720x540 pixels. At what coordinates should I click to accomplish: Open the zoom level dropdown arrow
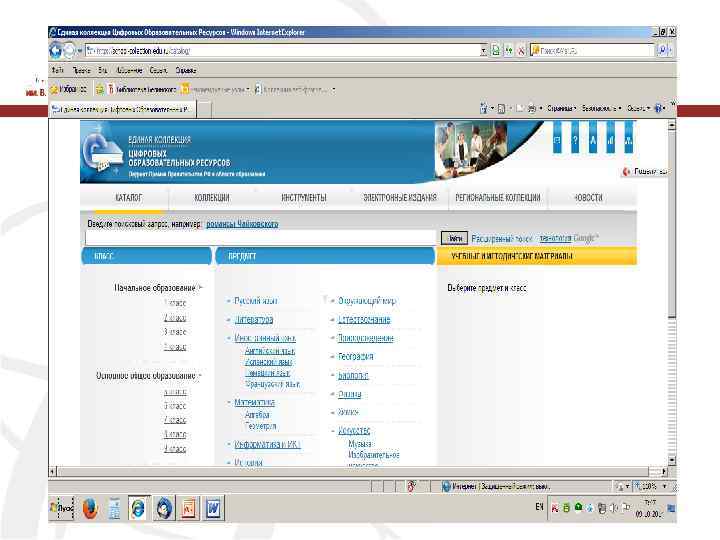(x=664, y=486)
